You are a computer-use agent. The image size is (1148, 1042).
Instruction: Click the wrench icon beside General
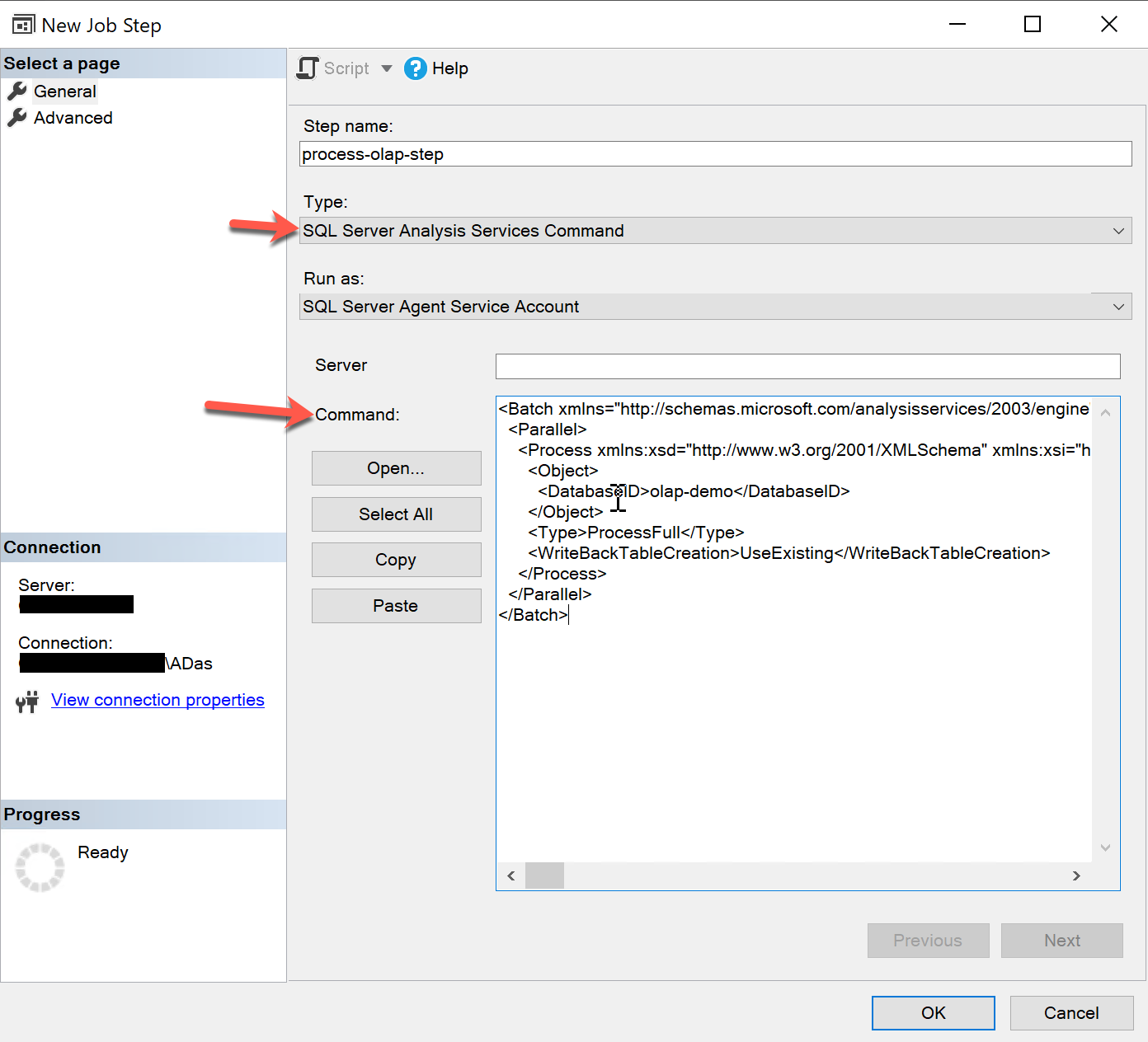[17, 91]
